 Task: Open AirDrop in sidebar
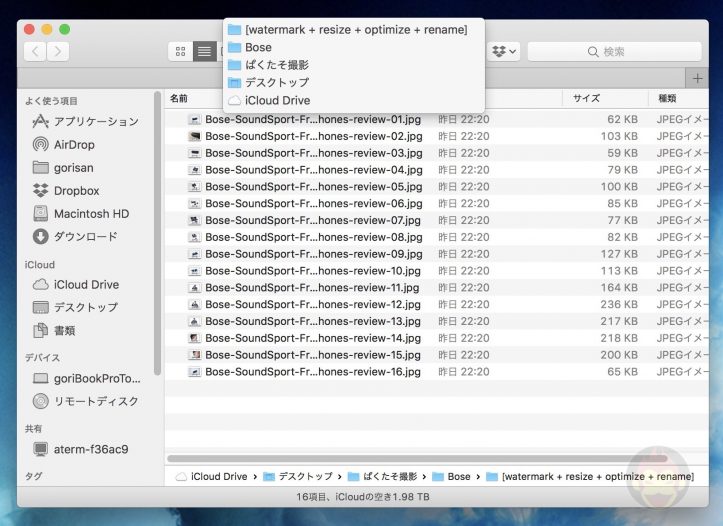click(64, 144)
